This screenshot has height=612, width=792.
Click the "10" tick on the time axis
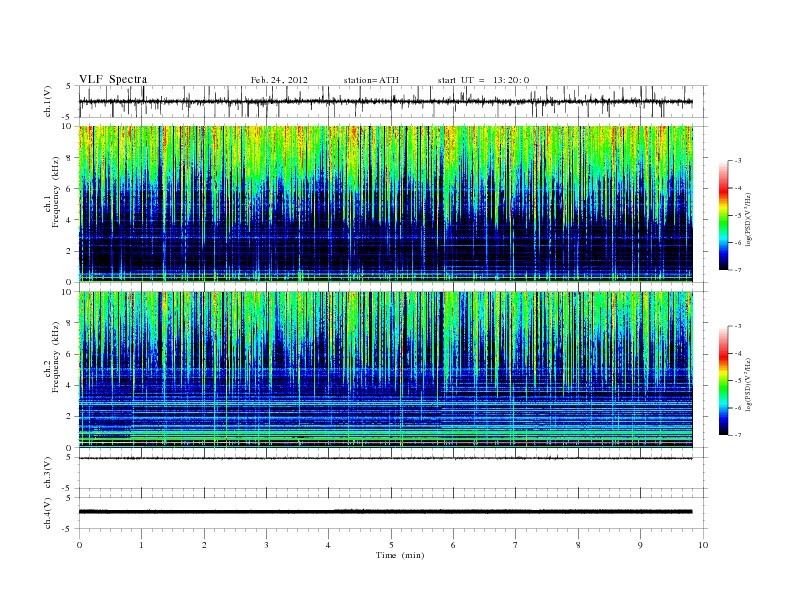coord(703,545)
